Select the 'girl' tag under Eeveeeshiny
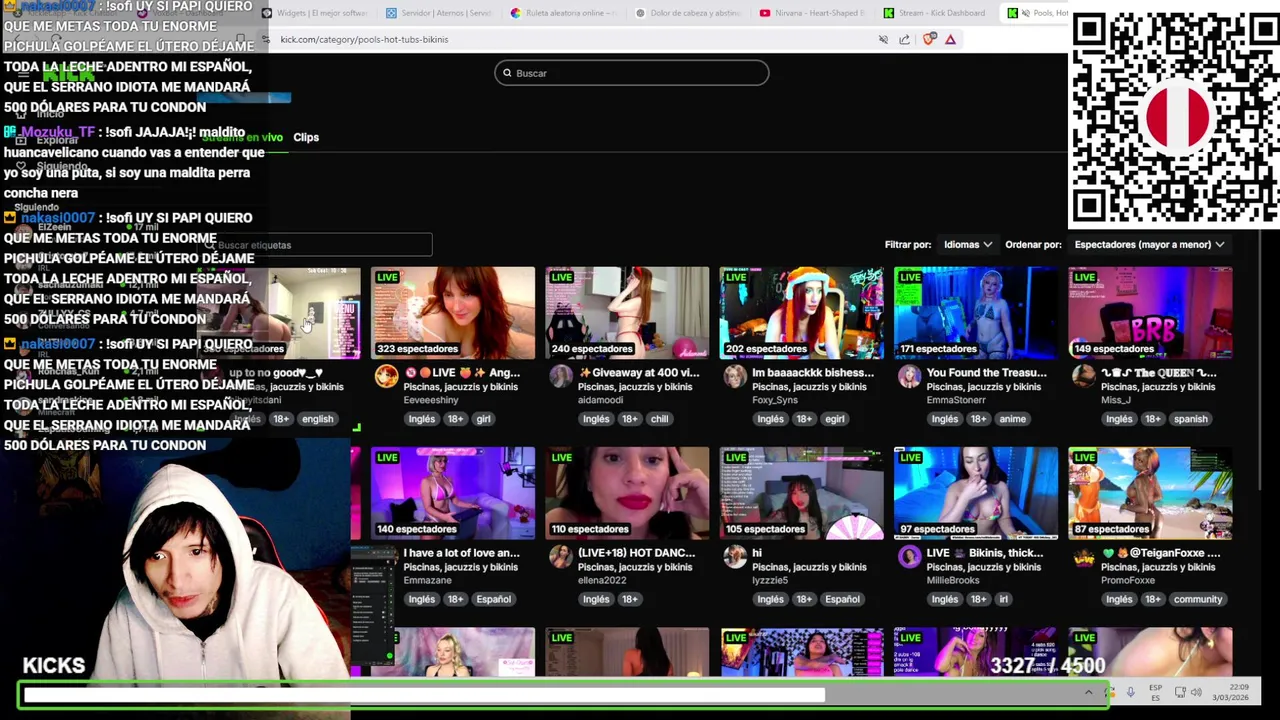The height and width of the screenshot is (720, 1280). pos(483,419)
